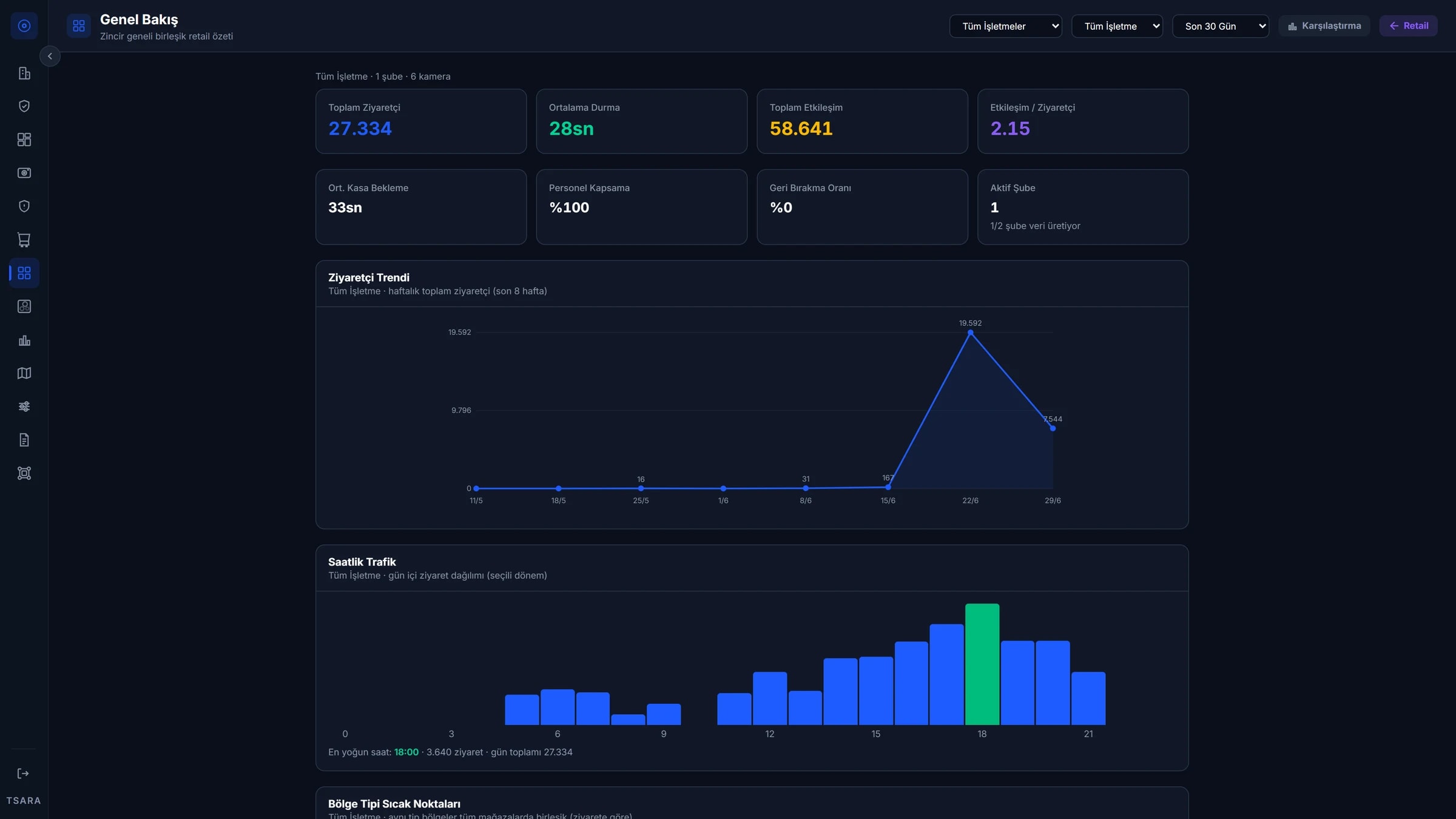1456x819 pixels.
Task: Open the camera icon in sidebar
Action: pyautogui.click(x=24, y=173)
